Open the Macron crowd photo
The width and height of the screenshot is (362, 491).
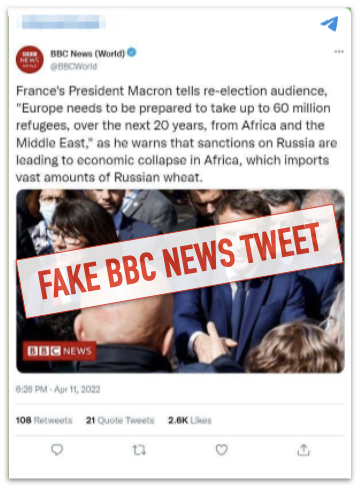point(180,281)
